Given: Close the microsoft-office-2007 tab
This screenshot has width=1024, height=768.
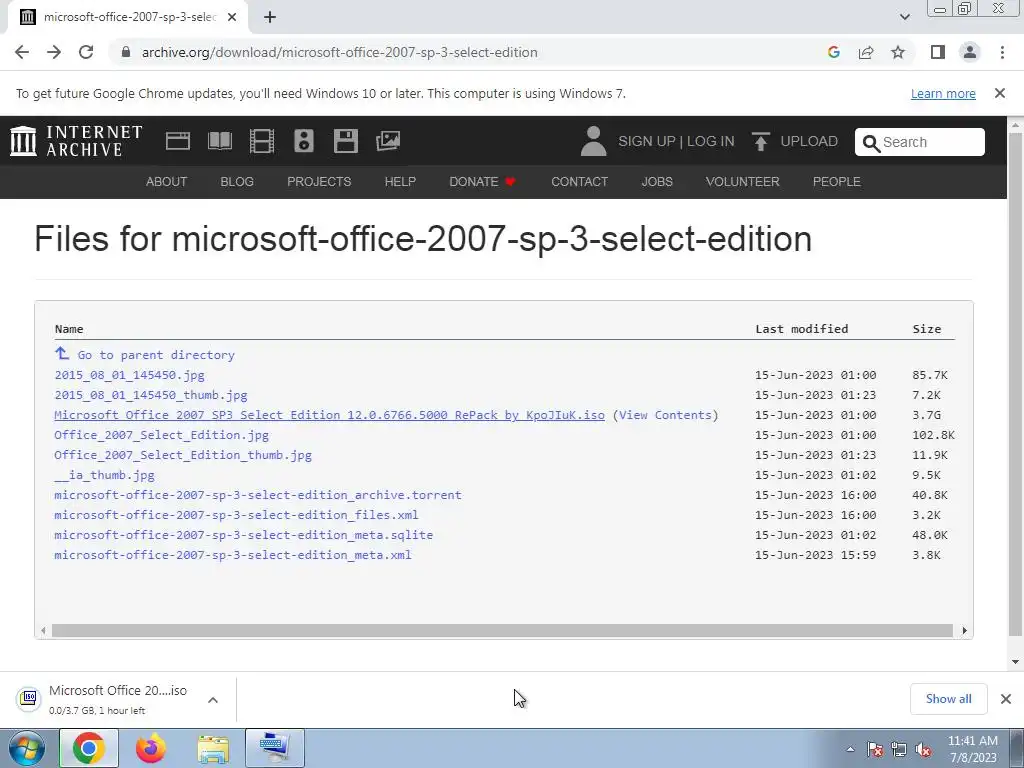Looking at the screenshot, I should point(232,18).
